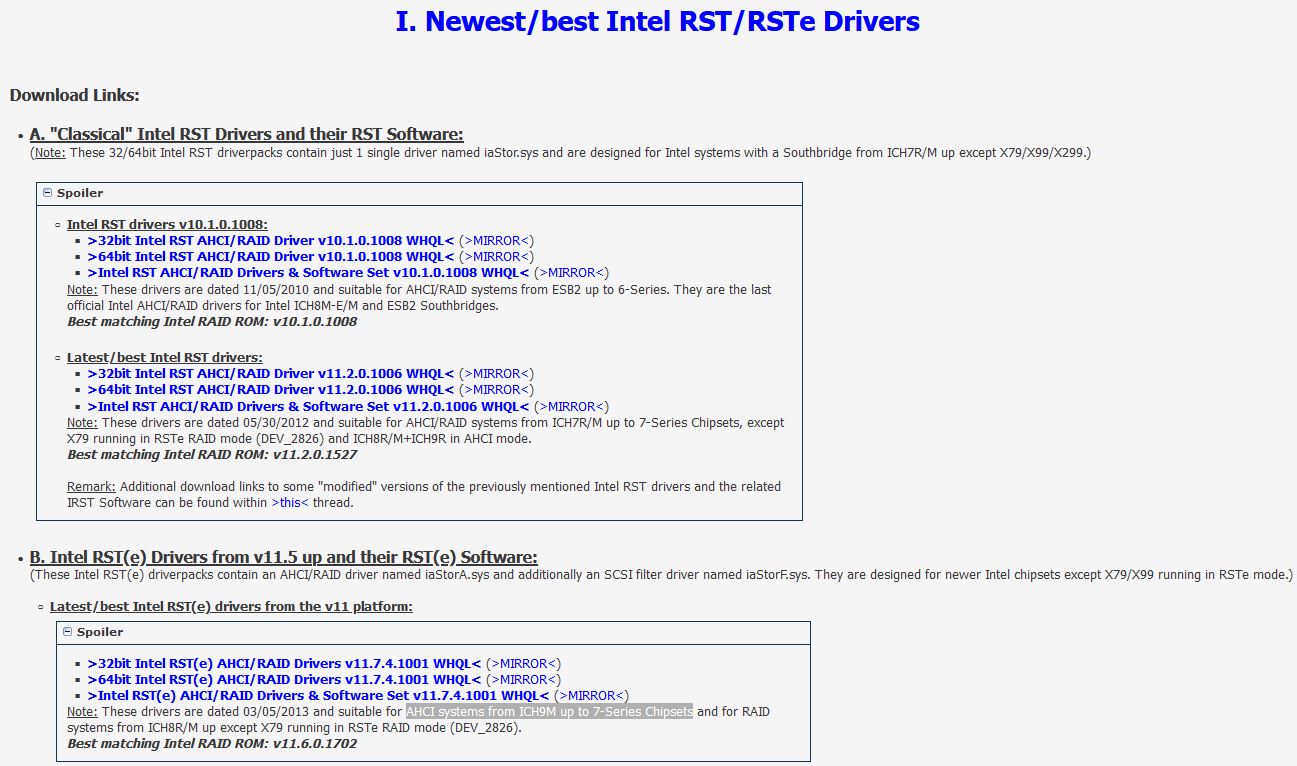1297x766 pixels.
Task: Open MIRROR link for 64bit v11.7.4.1001 drivers
Action: (x=524, y=680)
